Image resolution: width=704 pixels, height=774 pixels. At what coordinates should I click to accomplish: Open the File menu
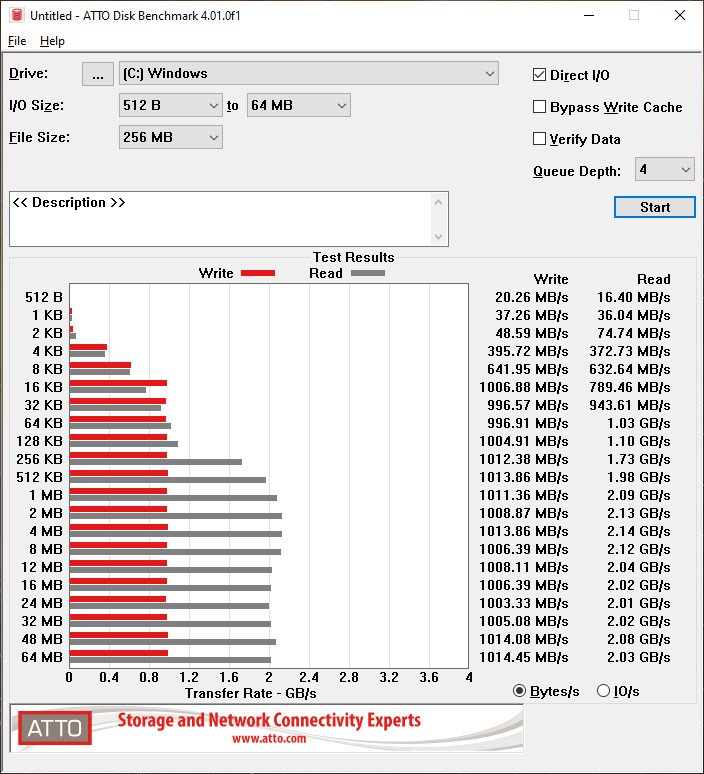tap(17, 41)
